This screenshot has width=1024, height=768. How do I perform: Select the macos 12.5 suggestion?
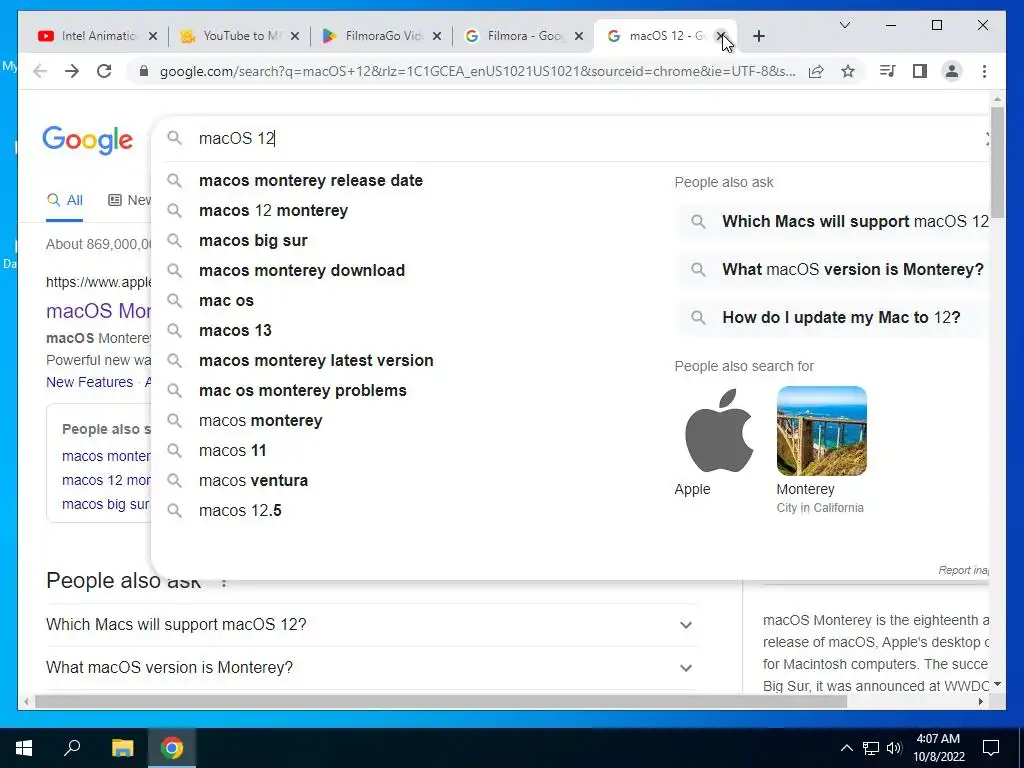[x=240, y=511]
